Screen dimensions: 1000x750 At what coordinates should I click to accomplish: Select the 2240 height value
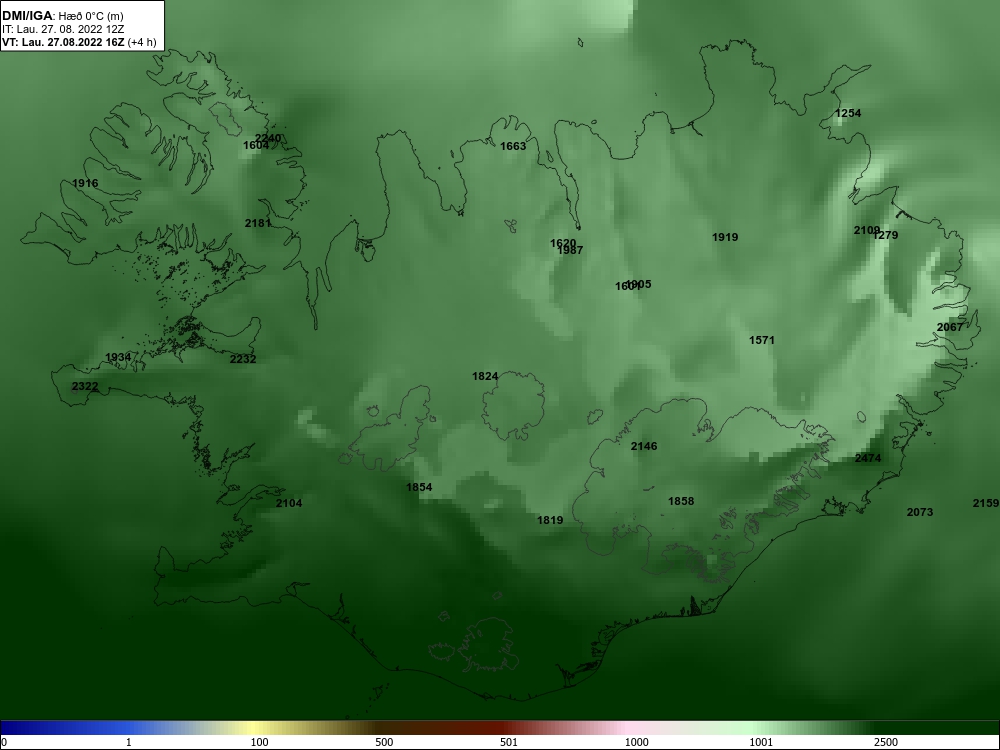[x=268, y=138]
